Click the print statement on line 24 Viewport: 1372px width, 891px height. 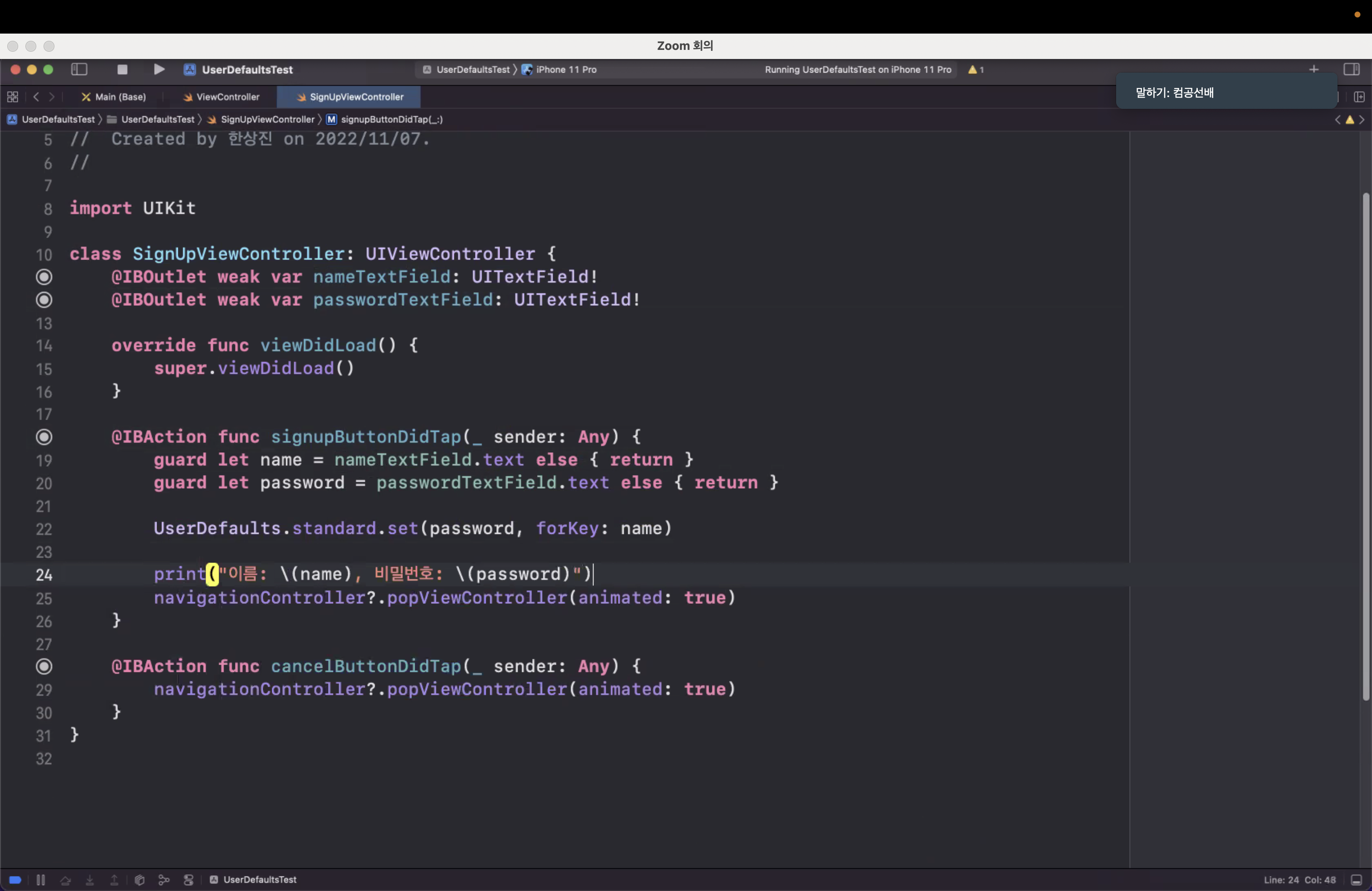pyautogui.click(x=373, y=574)
